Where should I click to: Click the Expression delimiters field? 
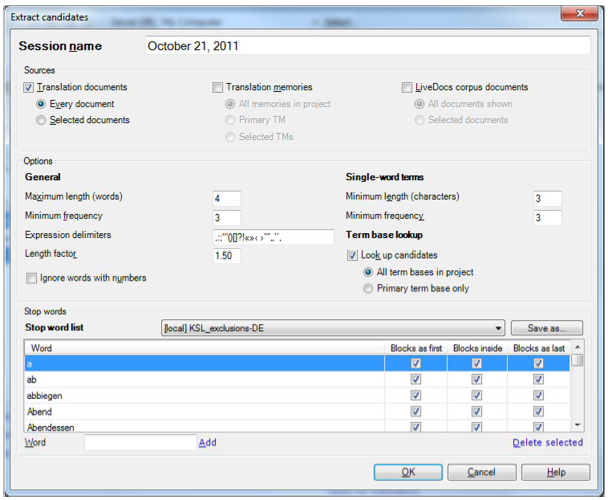tap(273, 237)
